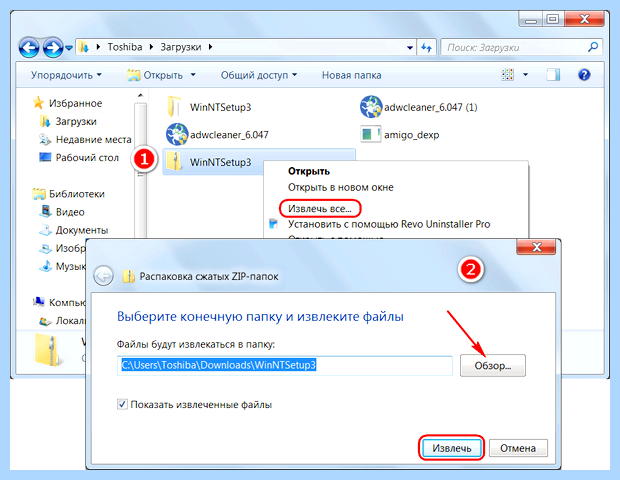The height and width of the screenshot is (480, 620).
Task: Click the Explorer back navigation arrow
Action: click(x=29, y=47)
